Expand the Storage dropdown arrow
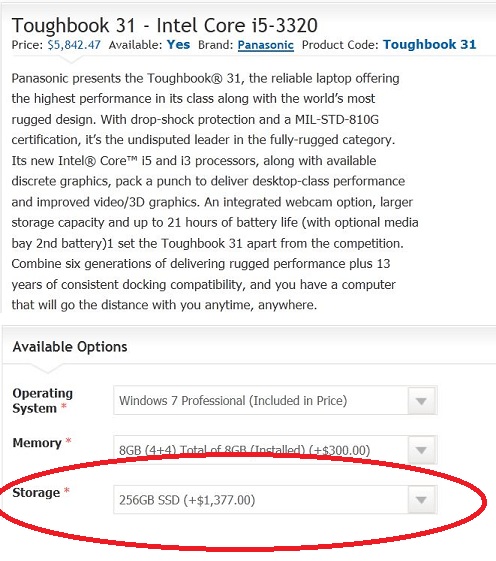Screen dimensions: 496x561 pos(422,499)
